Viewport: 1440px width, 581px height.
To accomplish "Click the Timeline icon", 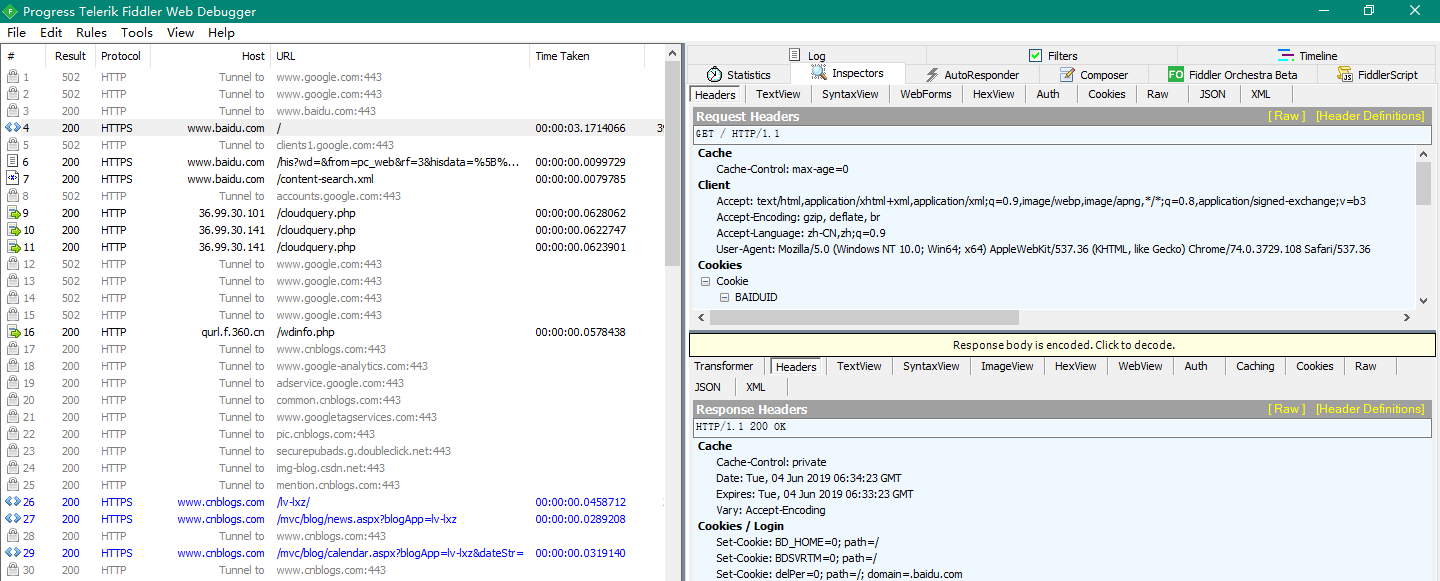I will pyautogui.click(x=1286, y=56).
